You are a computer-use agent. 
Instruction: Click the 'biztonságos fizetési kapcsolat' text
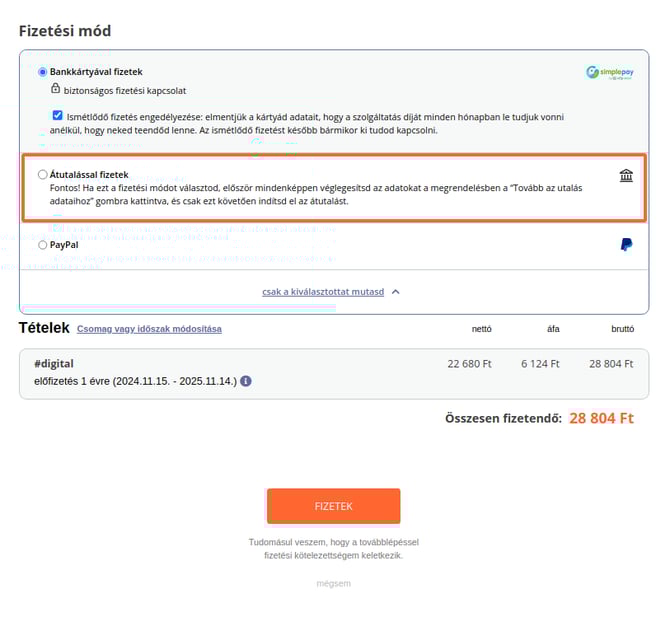(126, 90)
